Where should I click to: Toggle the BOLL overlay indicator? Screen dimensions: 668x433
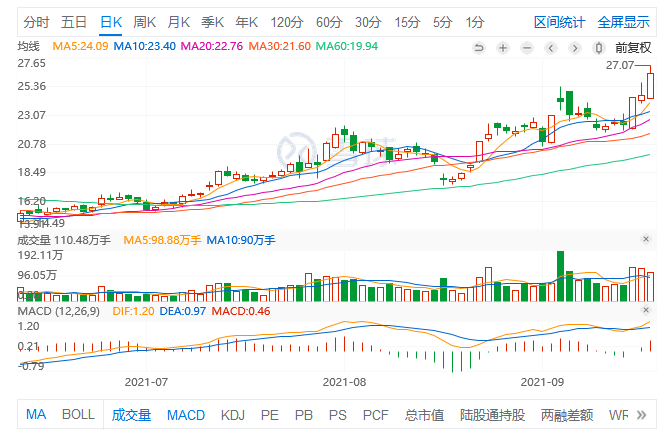(x=78, y=414)
